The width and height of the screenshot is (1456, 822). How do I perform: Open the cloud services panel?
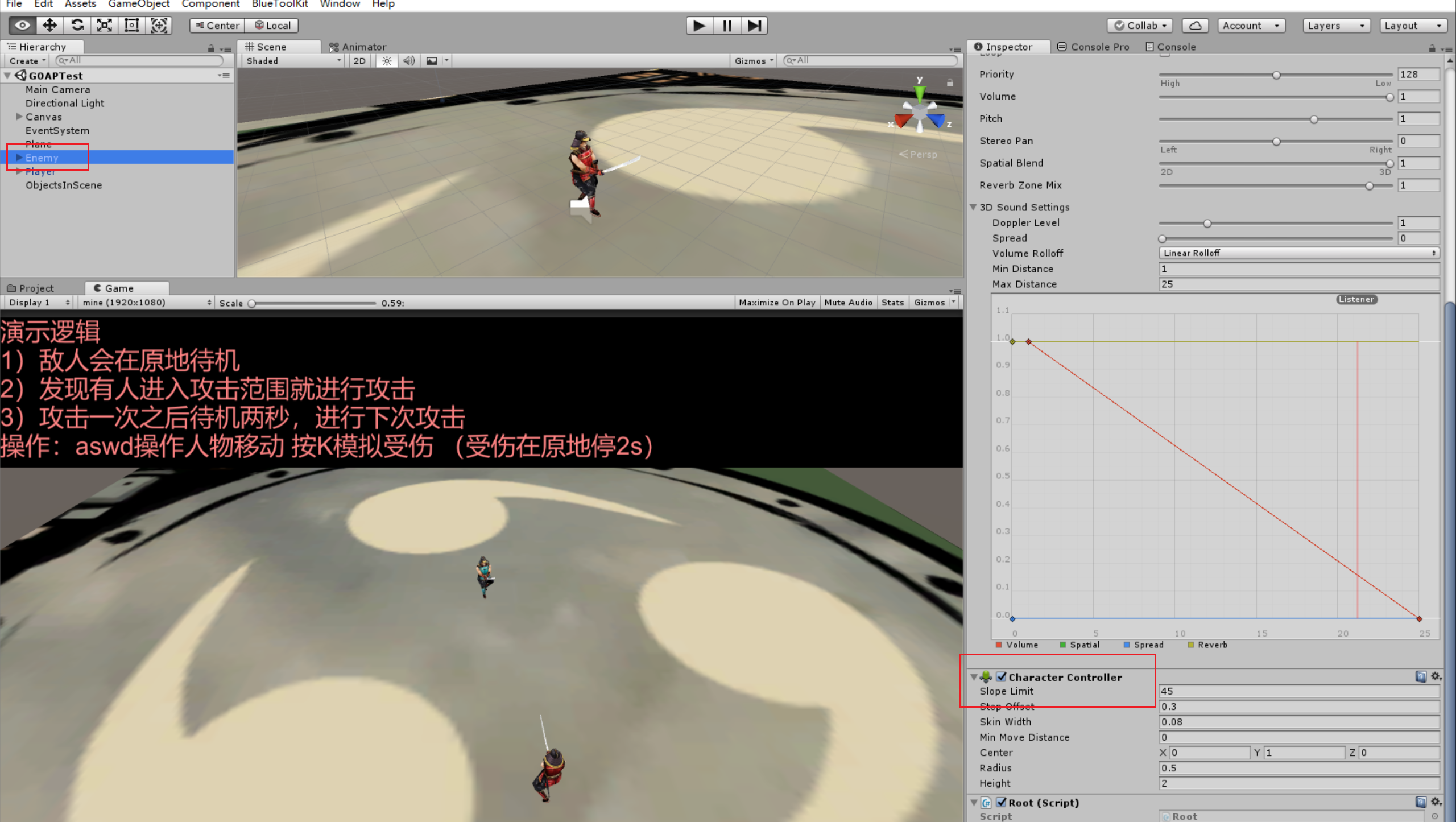pos(1196,26)
